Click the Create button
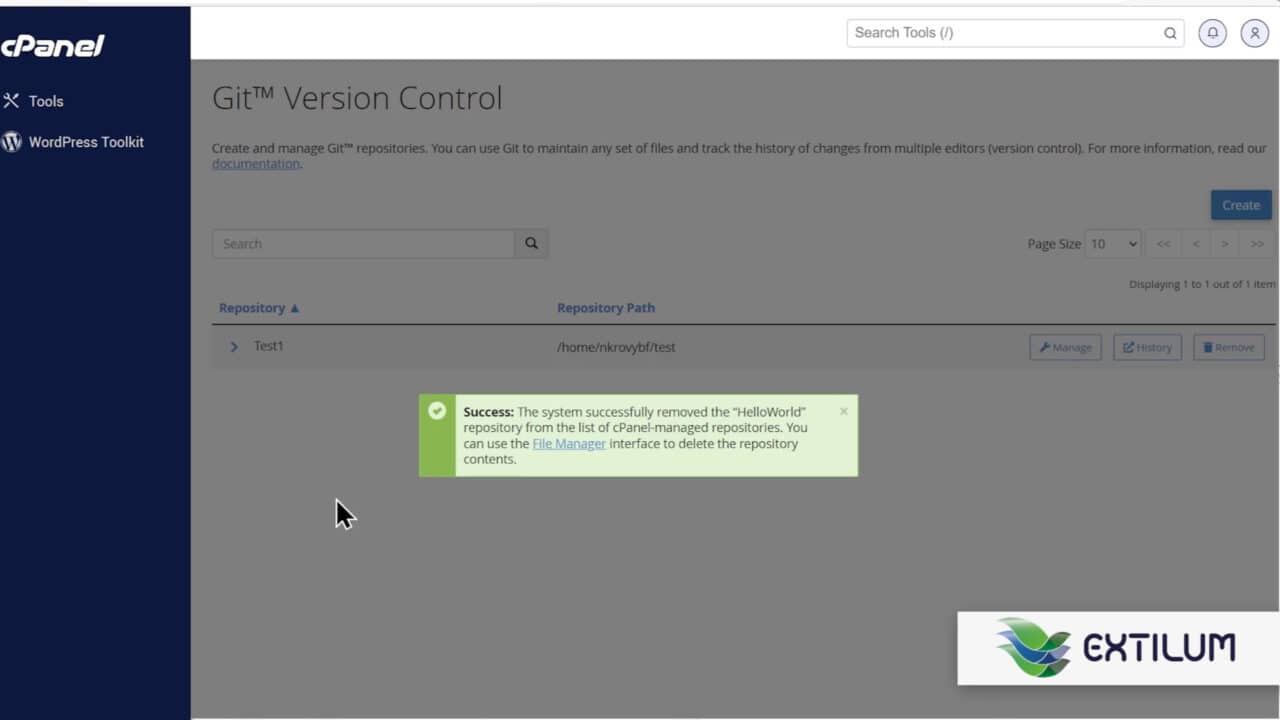This screenshot has width=1280, height=720. [x=1240, y=205]
